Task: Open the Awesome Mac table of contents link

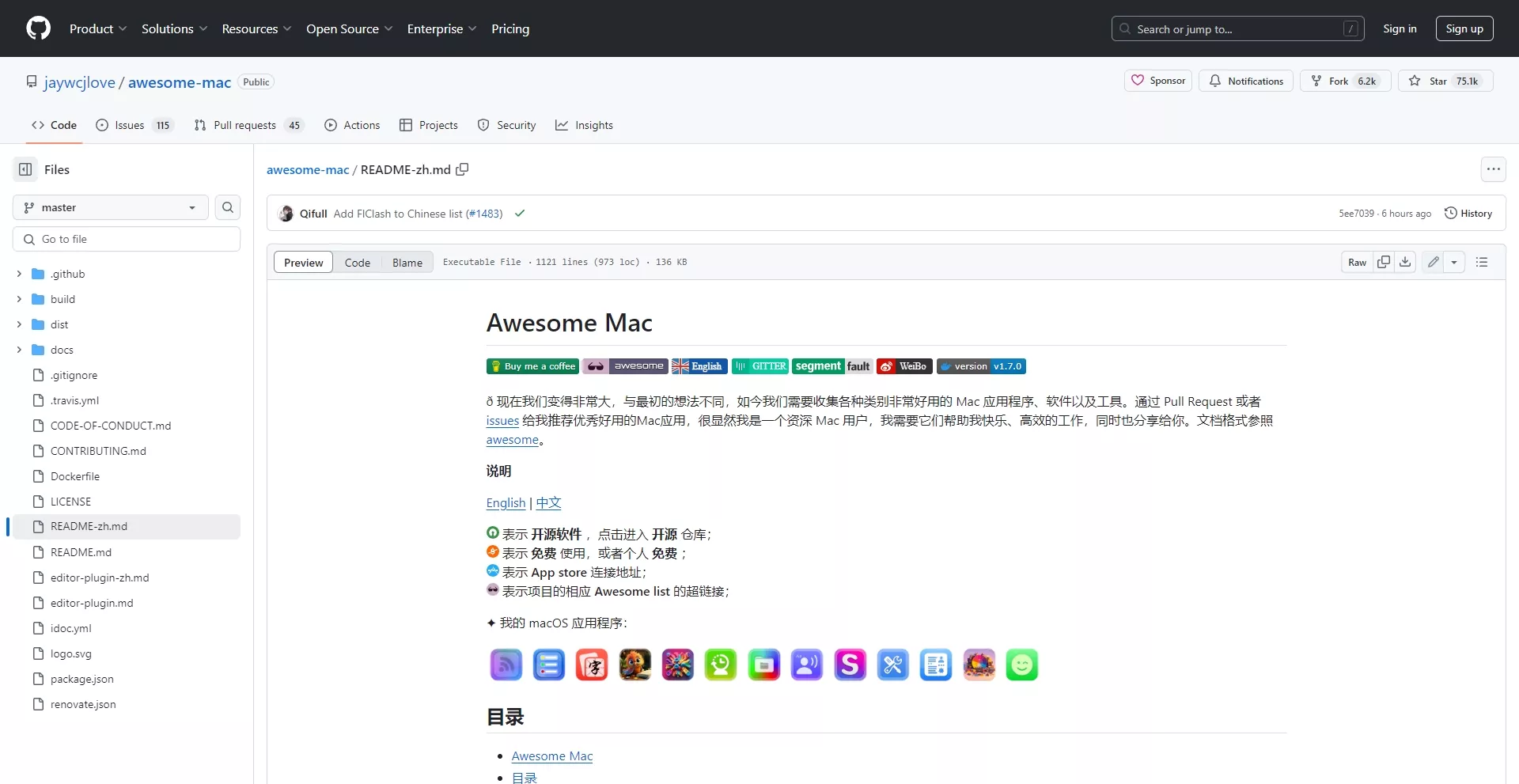Action: (552, 756)
